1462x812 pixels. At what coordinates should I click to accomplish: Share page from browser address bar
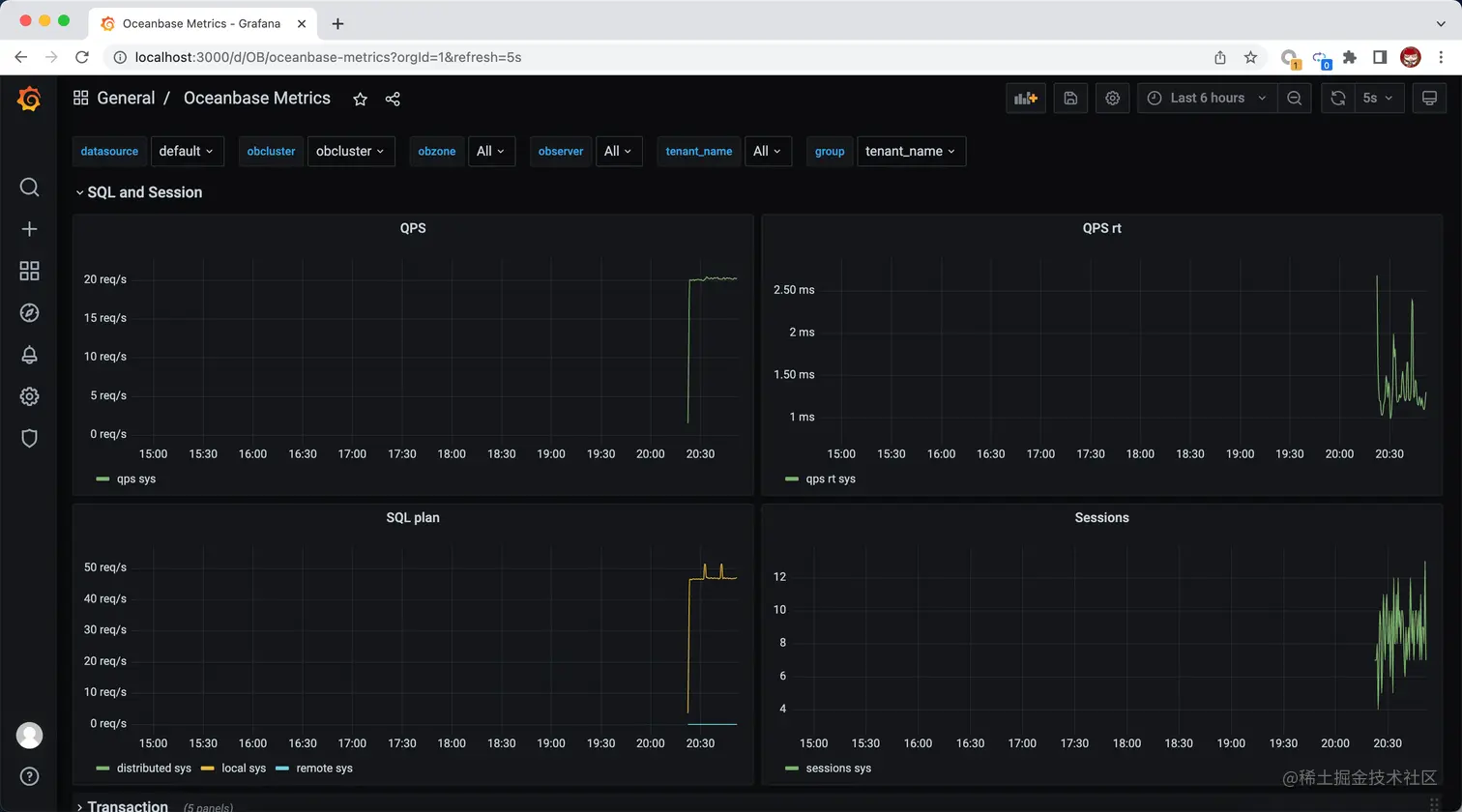coord(1220,57)
